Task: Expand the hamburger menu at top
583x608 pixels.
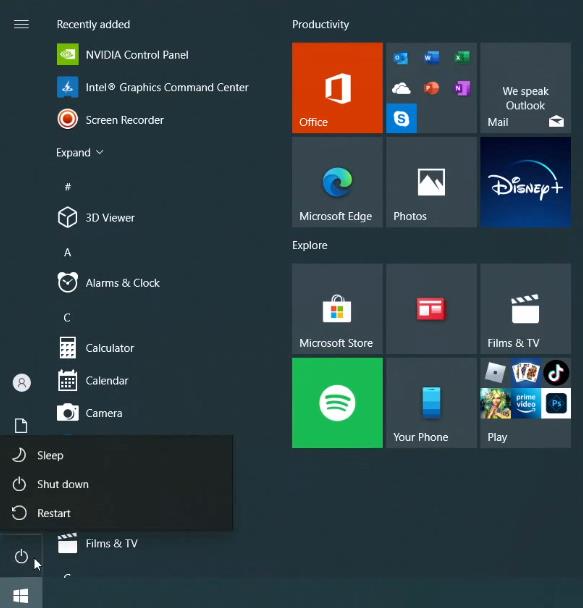Action: (21, 24)
